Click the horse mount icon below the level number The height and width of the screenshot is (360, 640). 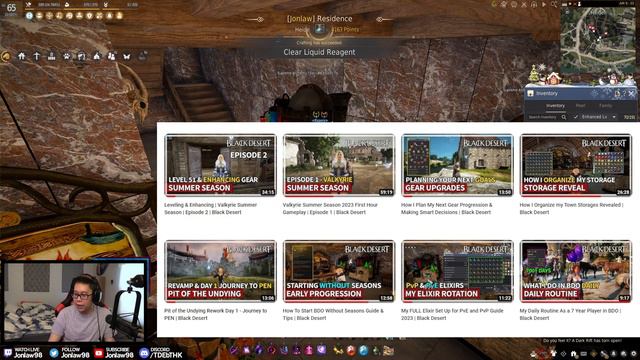[x=6, y=56]
